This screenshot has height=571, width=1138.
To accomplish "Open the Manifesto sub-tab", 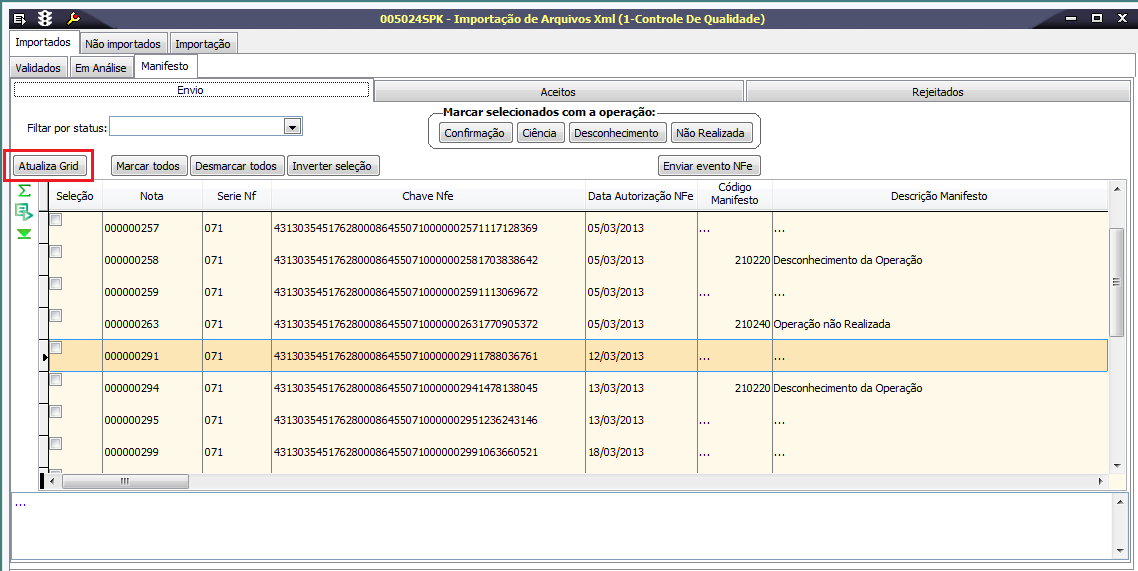I will click(x=165, y=66).
